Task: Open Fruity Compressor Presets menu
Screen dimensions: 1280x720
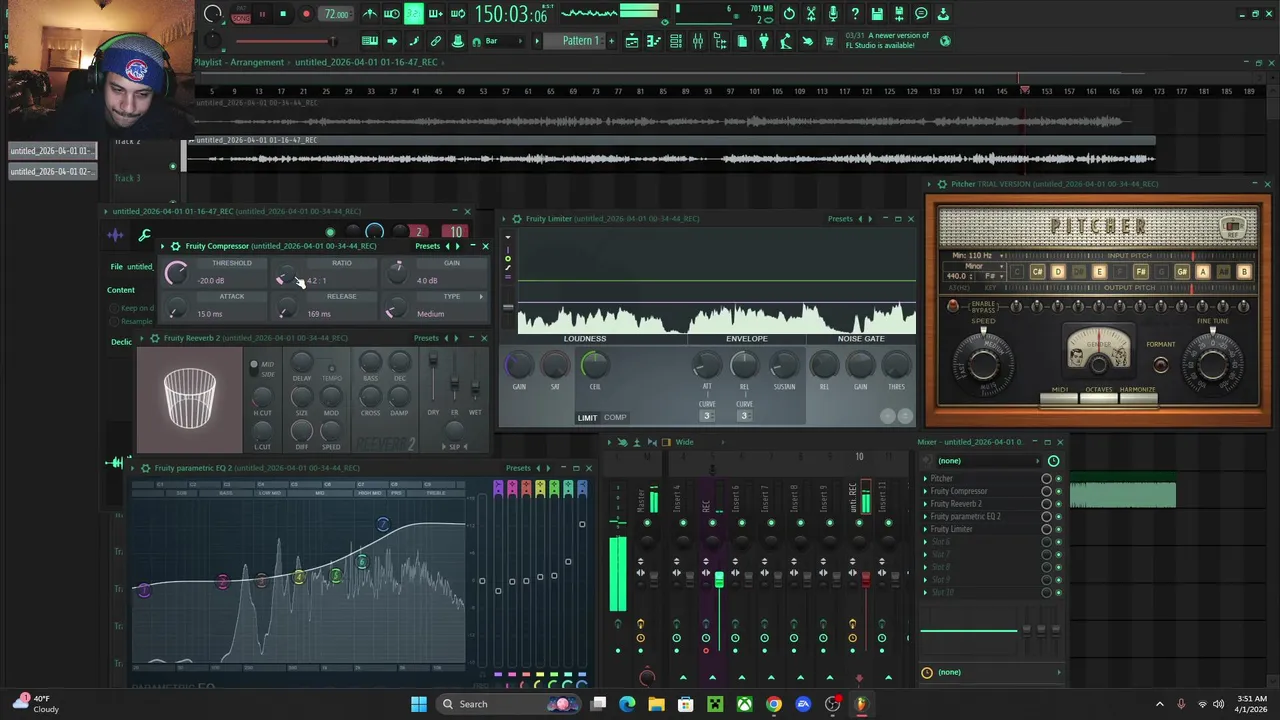Action: (x=427, y=246)
